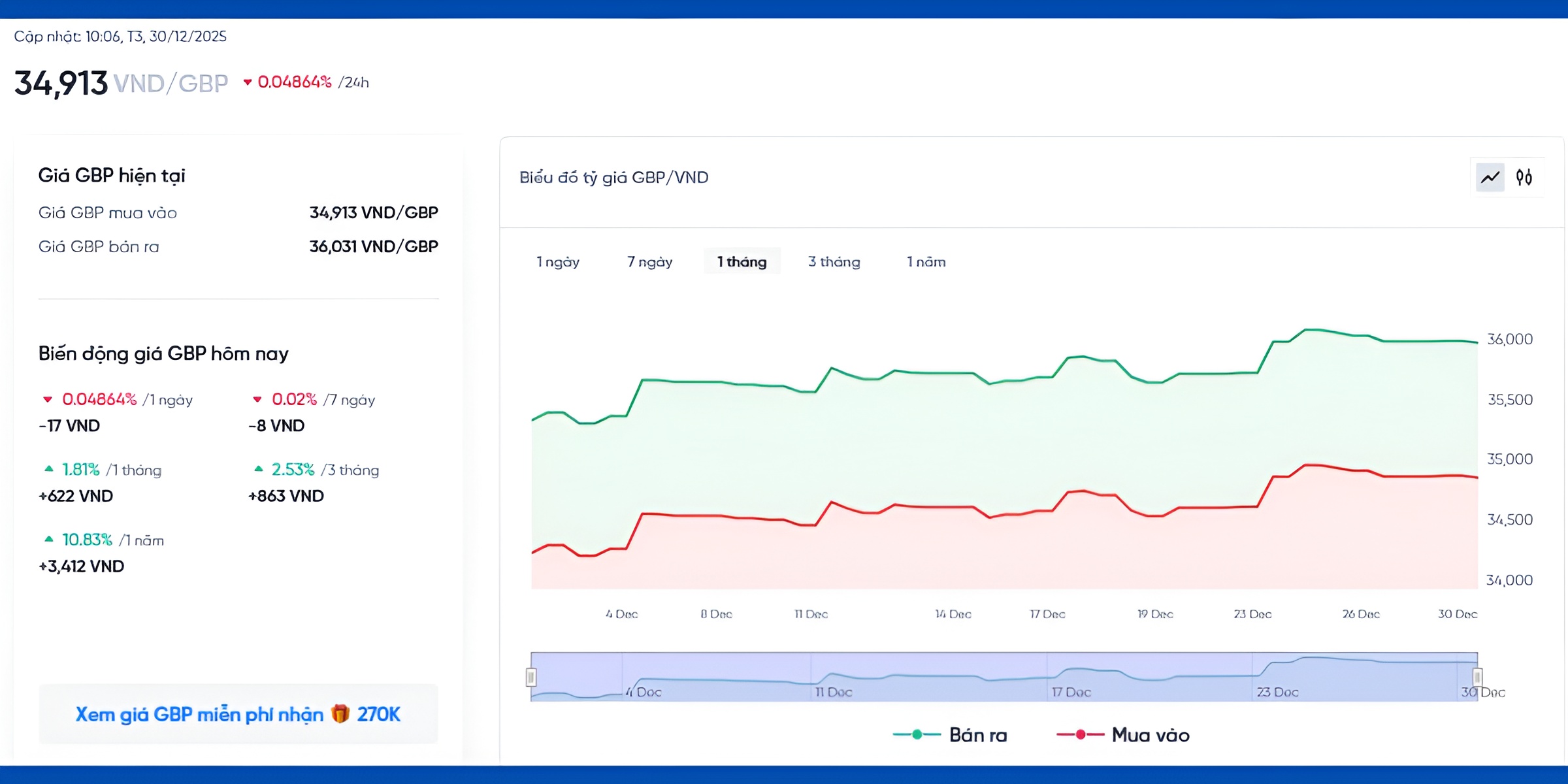Select the 1 tháng time range
1568x784 pixels.
[742, 262]
